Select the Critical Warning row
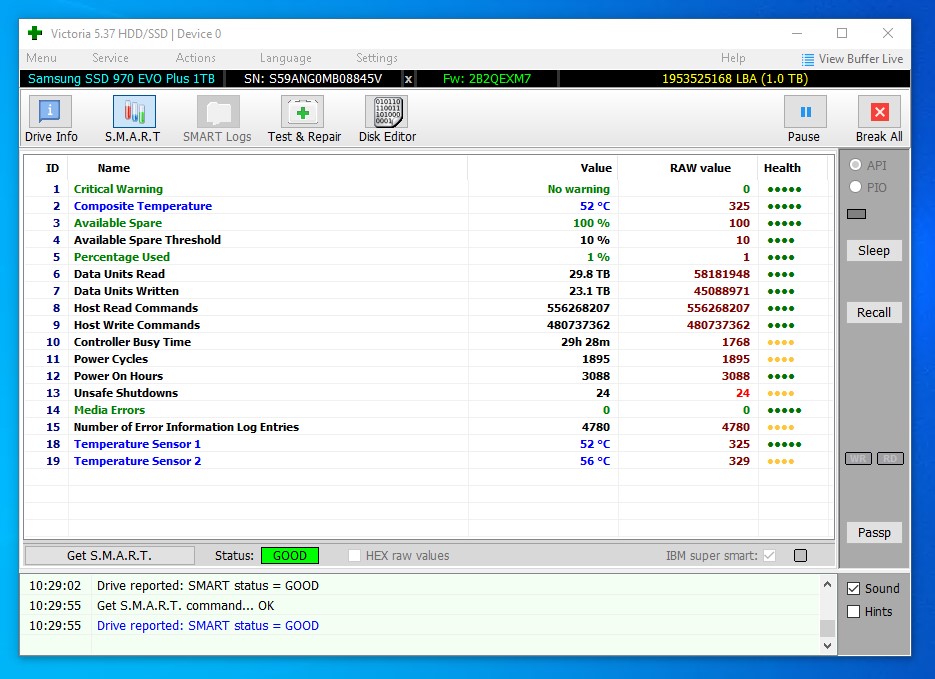The height and width of the screenshot is (679, 935). tap(428, 189)
